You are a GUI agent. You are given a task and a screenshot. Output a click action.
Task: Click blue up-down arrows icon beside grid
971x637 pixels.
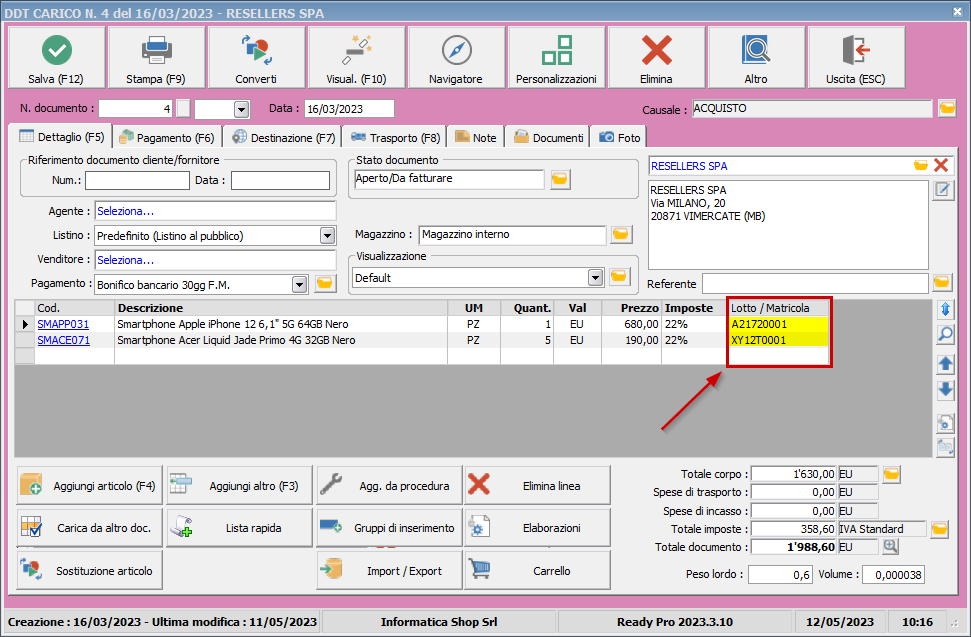(946, 309)
